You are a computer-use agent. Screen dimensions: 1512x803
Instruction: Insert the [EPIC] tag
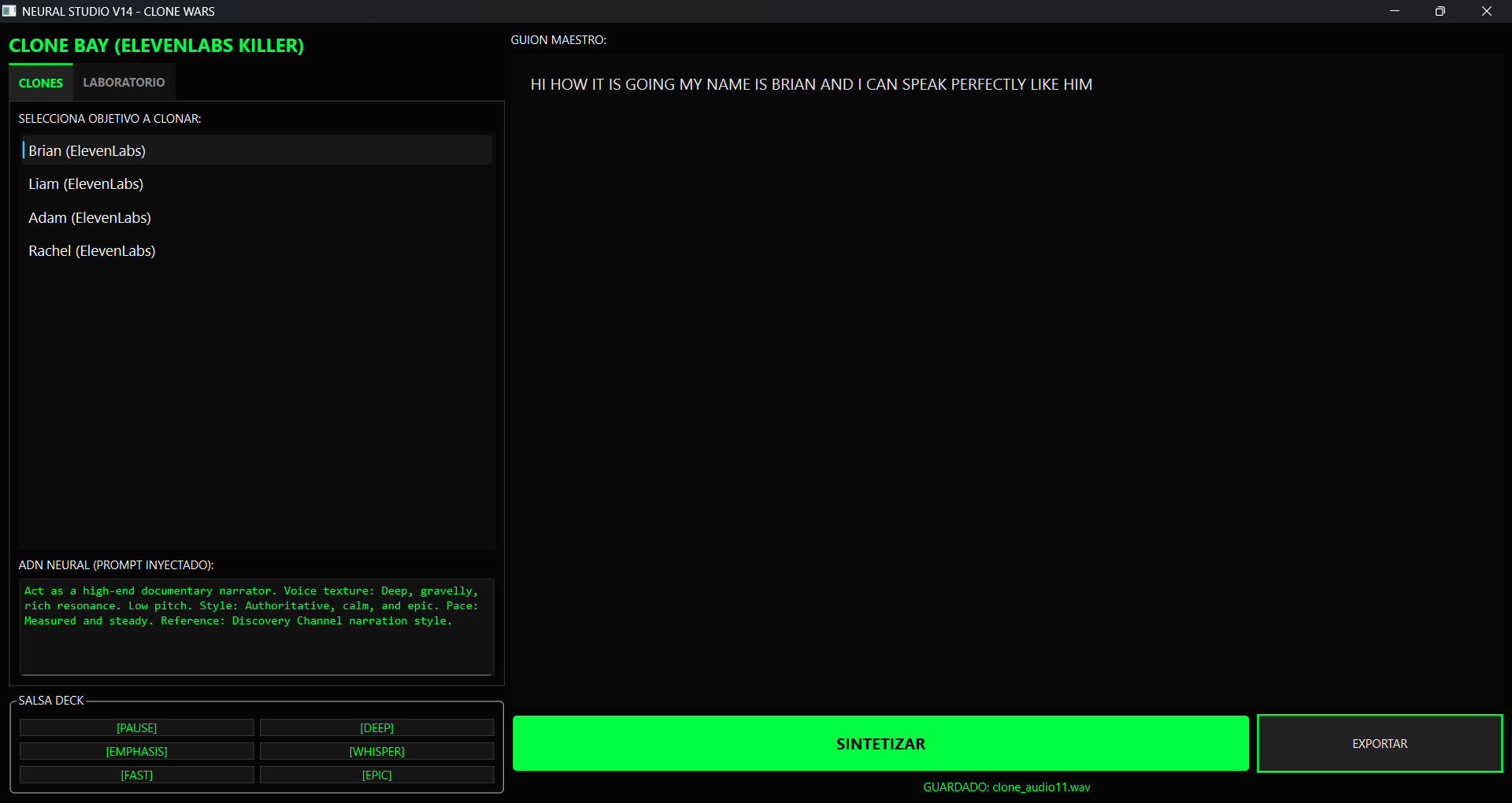click(x=376, y=775)
